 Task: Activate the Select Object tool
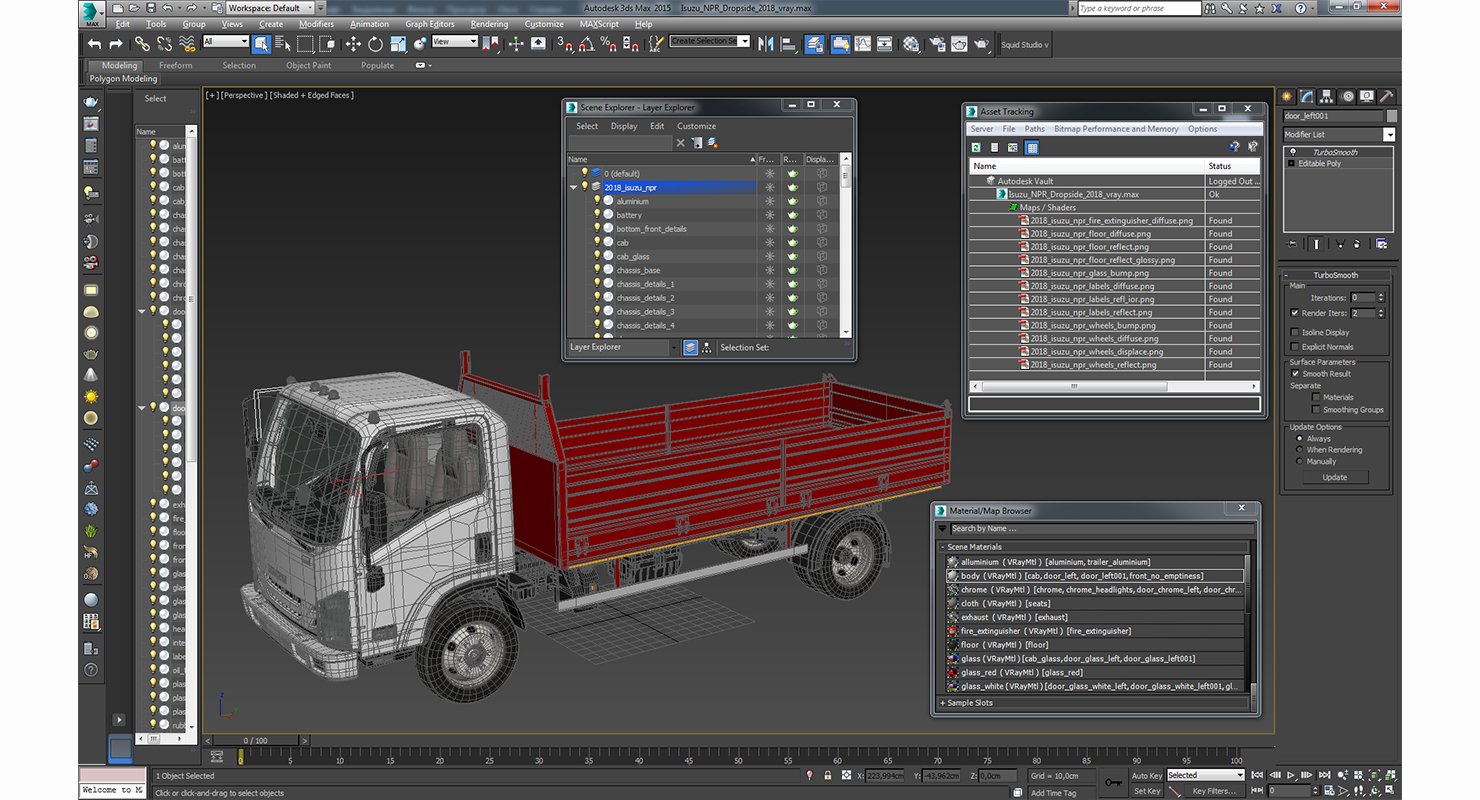[261, 44]
